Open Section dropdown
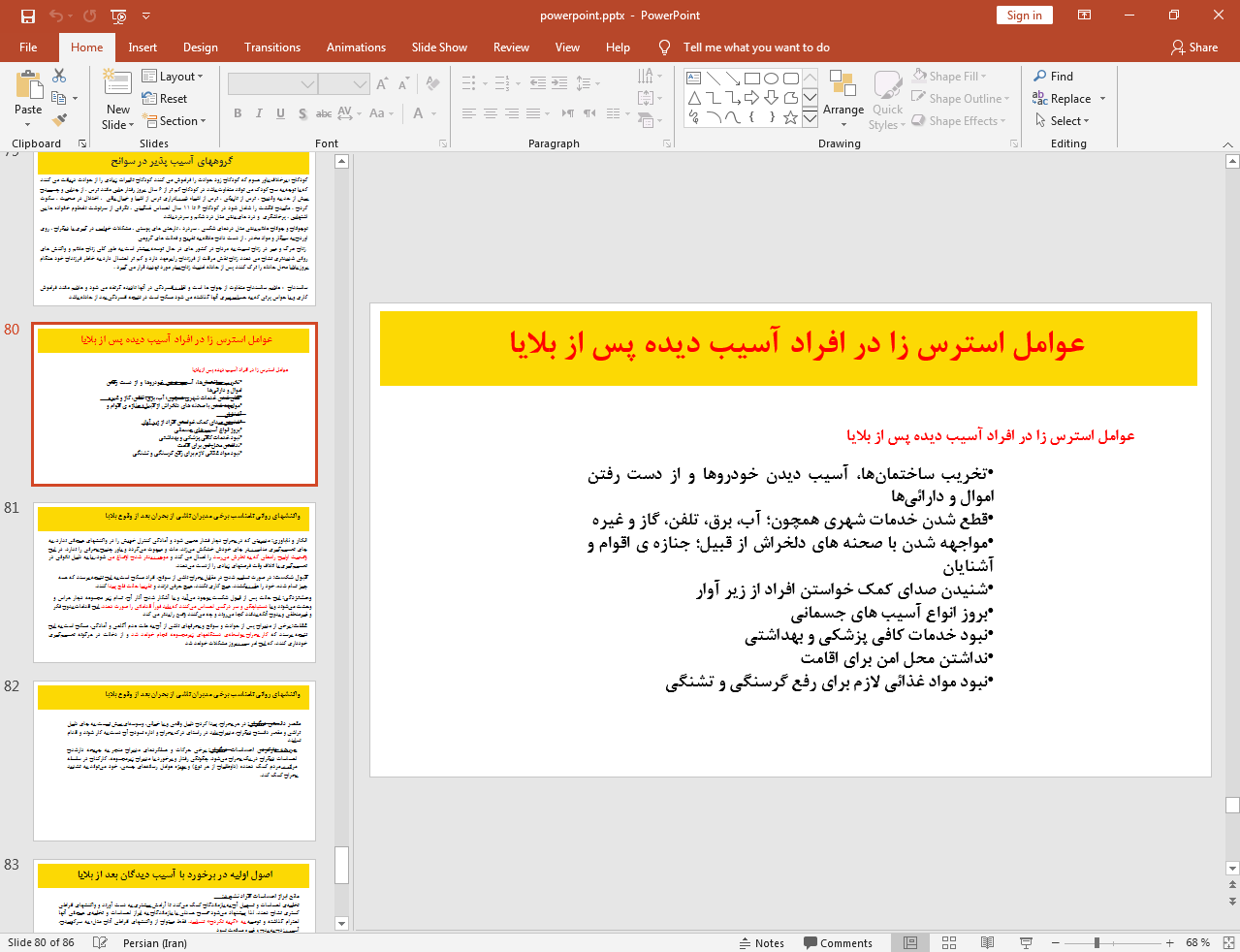Viewport: 1240px width, 952px height. [175, 121]
